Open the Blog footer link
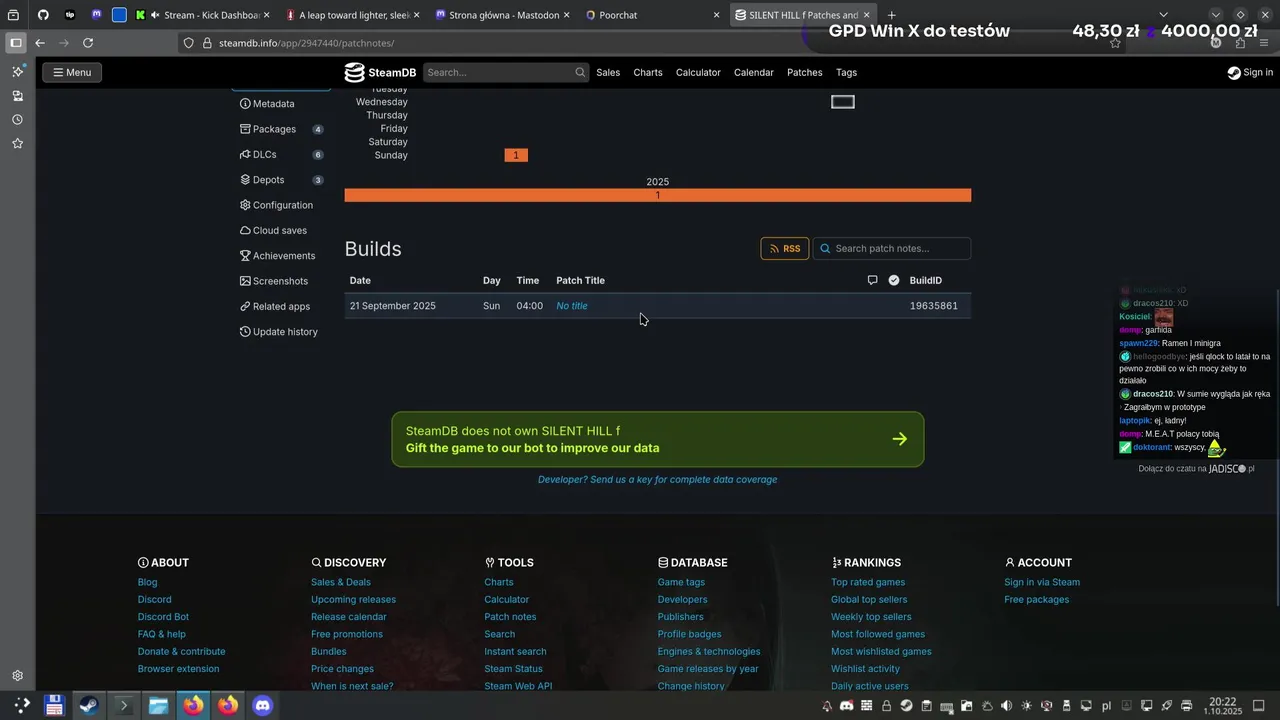The image size is (1280, 720). tap(147, 582)
